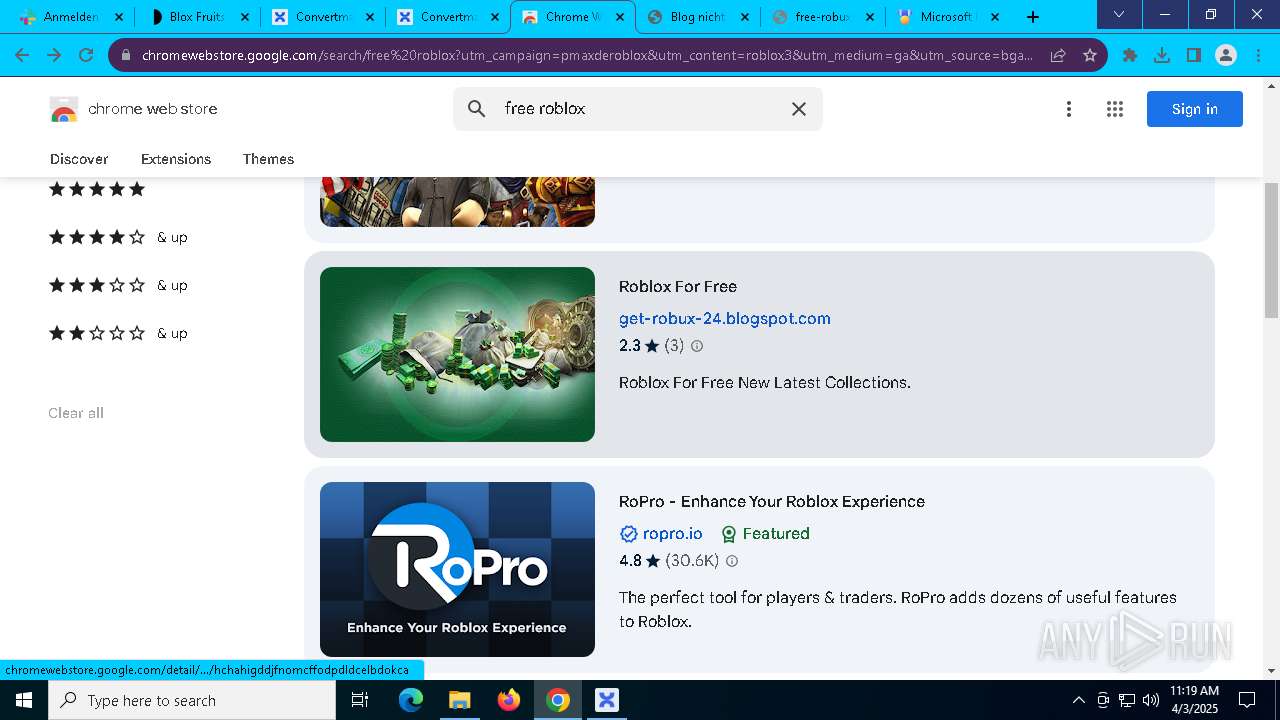
Task: Open RoPro - Enhance Your Roblox Experience title
Action: (x=772, y=501)
